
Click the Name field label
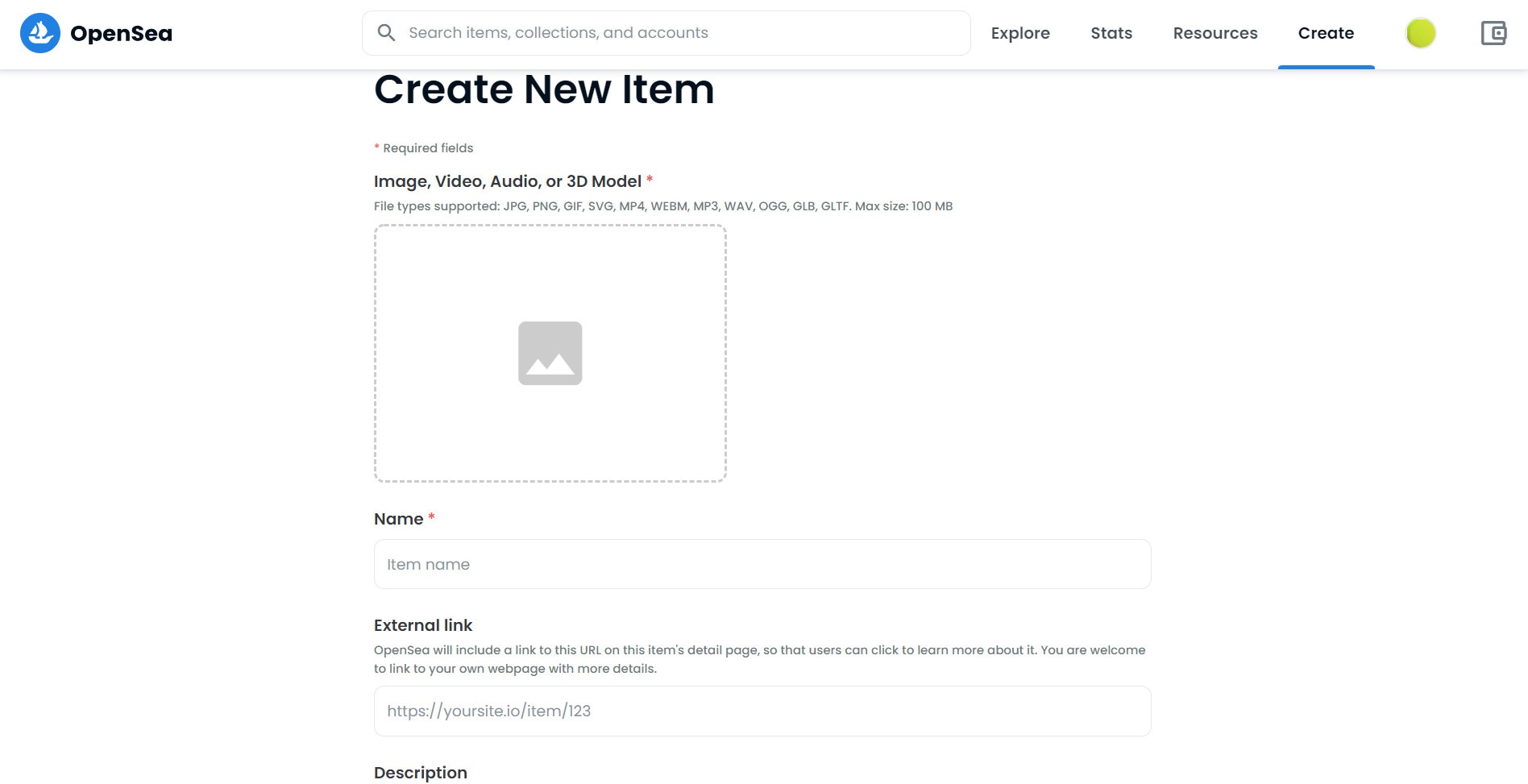pos(398,519)
